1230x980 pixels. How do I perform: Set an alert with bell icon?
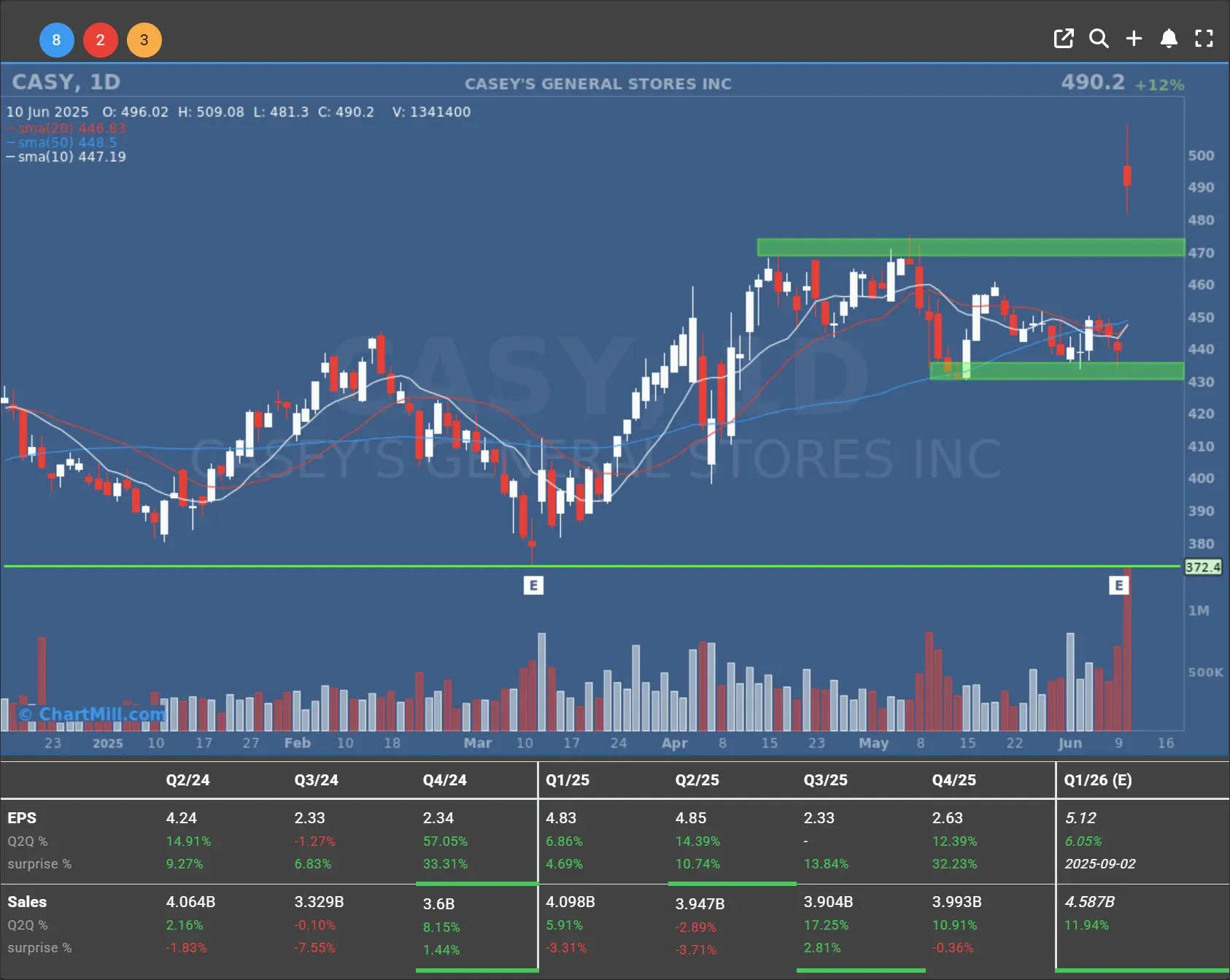coord(1169,39)
